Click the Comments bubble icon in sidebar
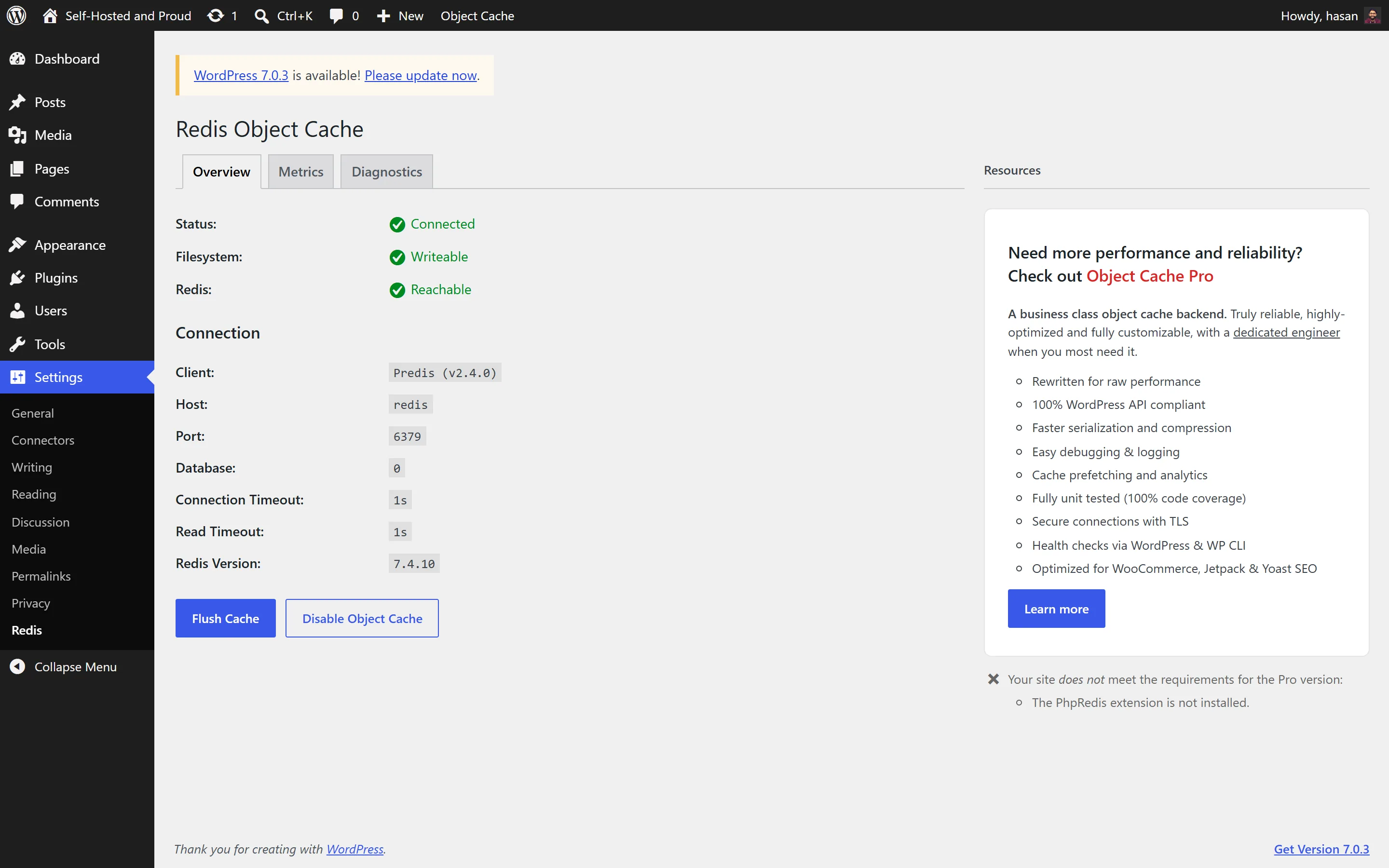The width and height of the screenshot is (1389, 868). click(x=17, y=202)
